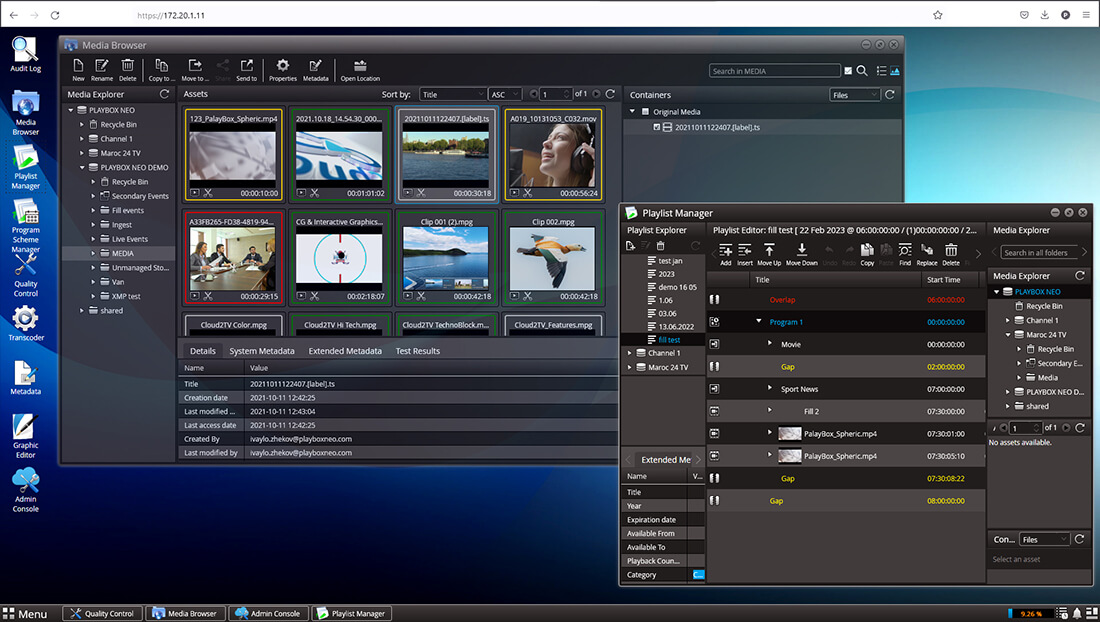
Task: Expand the Sport News playlist row
Action: point(770,388)
